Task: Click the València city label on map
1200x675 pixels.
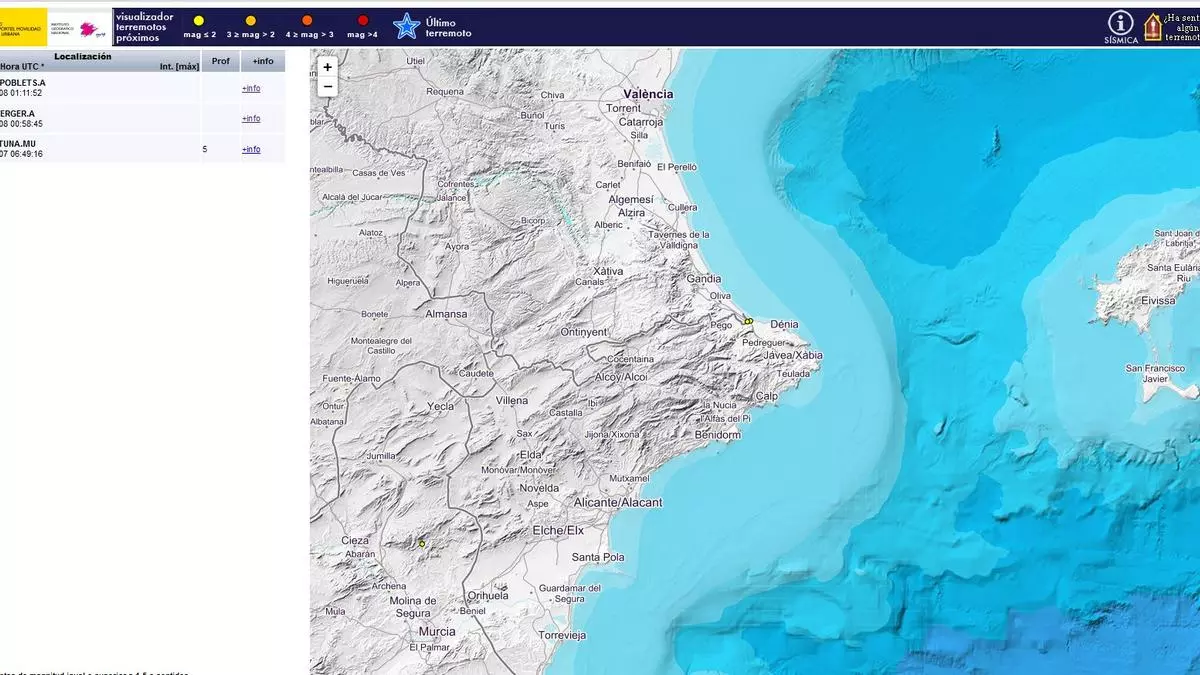Action: point(648,94)
